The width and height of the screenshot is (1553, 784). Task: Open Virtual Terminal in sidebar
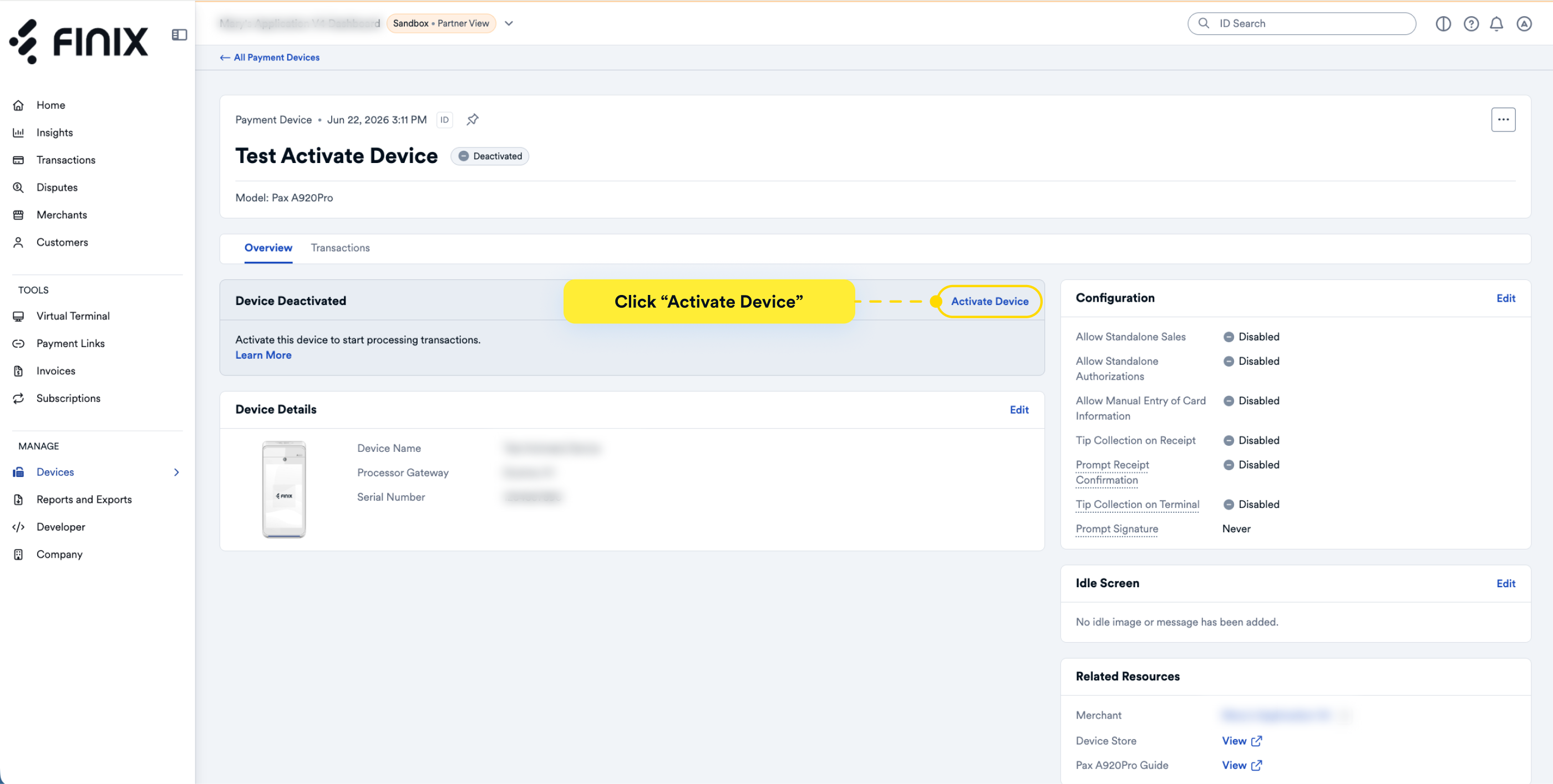(x=73, y=316)
